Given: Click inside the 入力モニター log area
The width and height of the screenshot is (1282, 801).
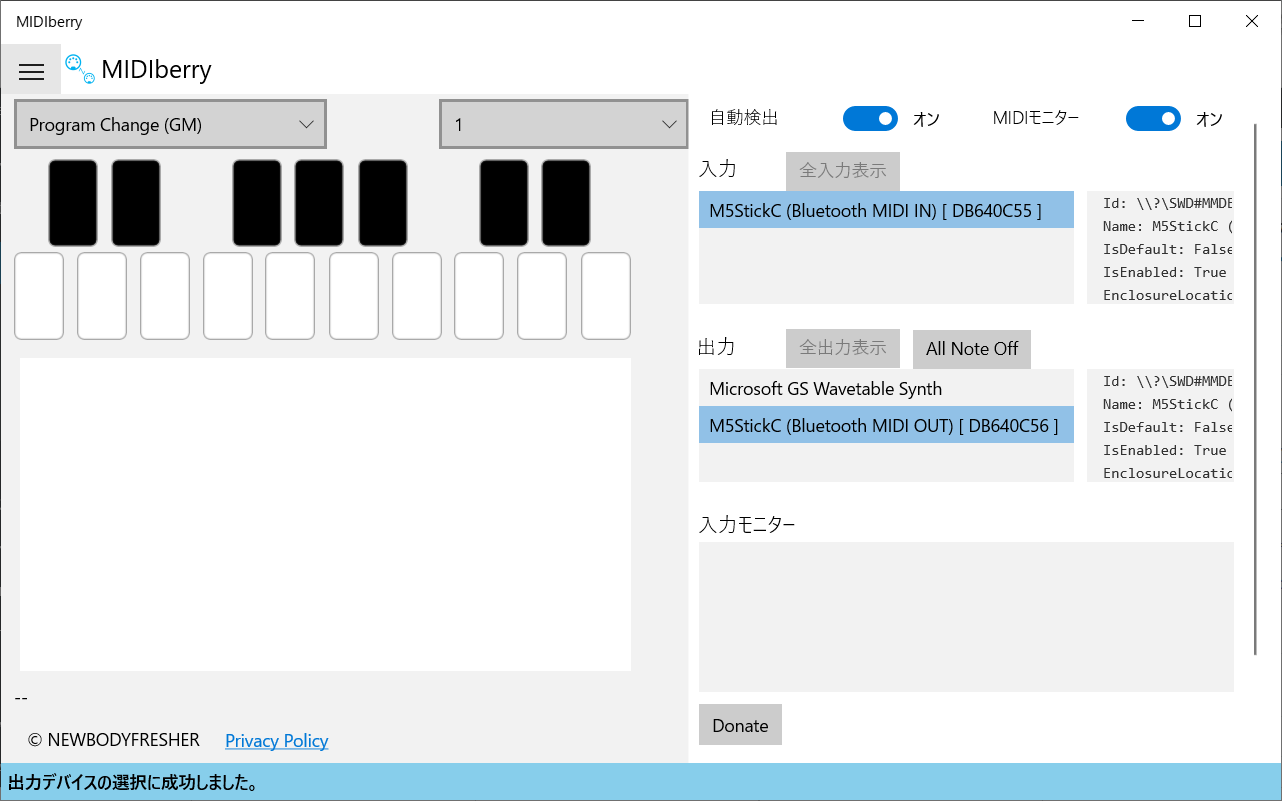Looking at the screenshot, I should click(x=965, y=616).
